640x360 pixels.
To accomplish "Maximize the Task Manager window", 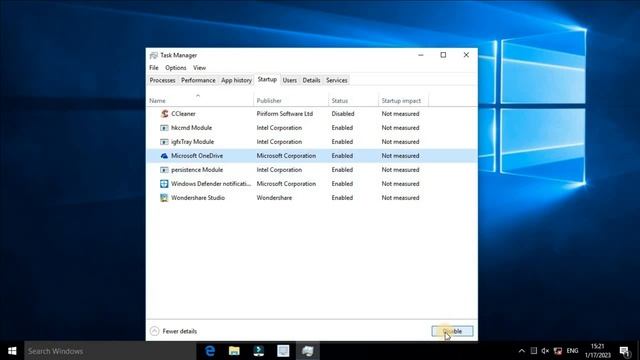I will click(x=443, y=55).
